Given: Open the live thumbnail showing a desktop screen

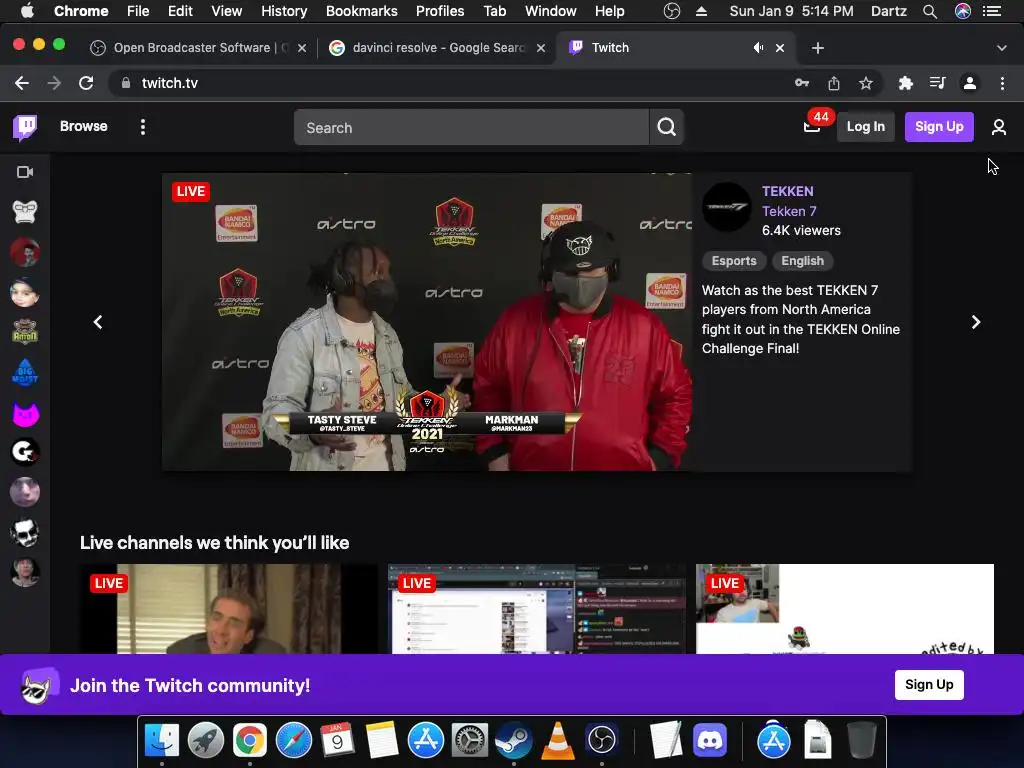Looking at the screenshot, I should [537, 609].
